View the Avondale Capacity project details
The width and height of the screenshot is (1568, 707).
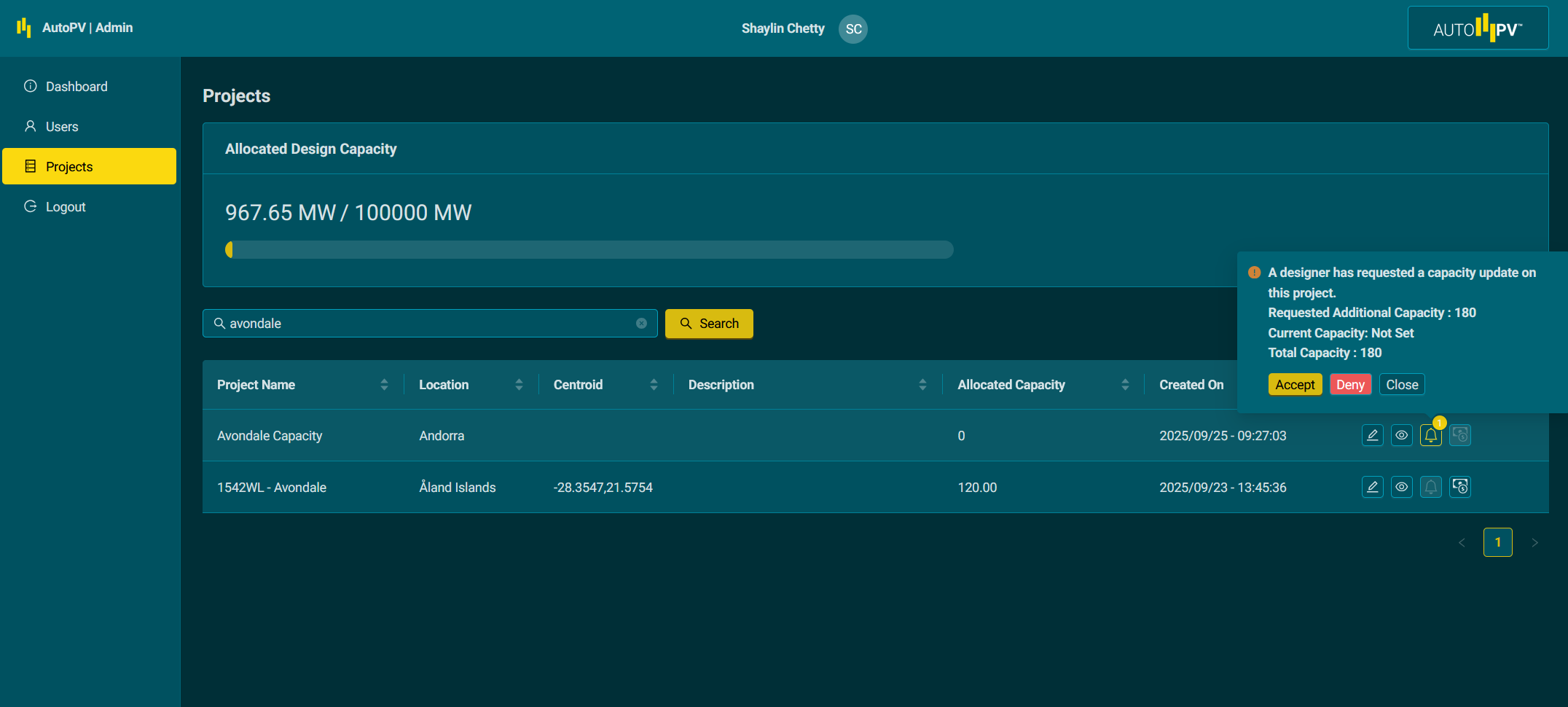[1401, 435]
